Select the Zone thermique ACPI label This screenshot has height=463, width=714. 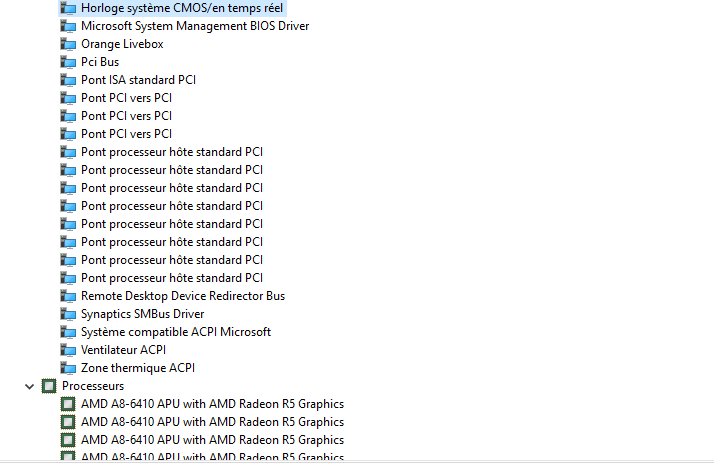point(138,368)
